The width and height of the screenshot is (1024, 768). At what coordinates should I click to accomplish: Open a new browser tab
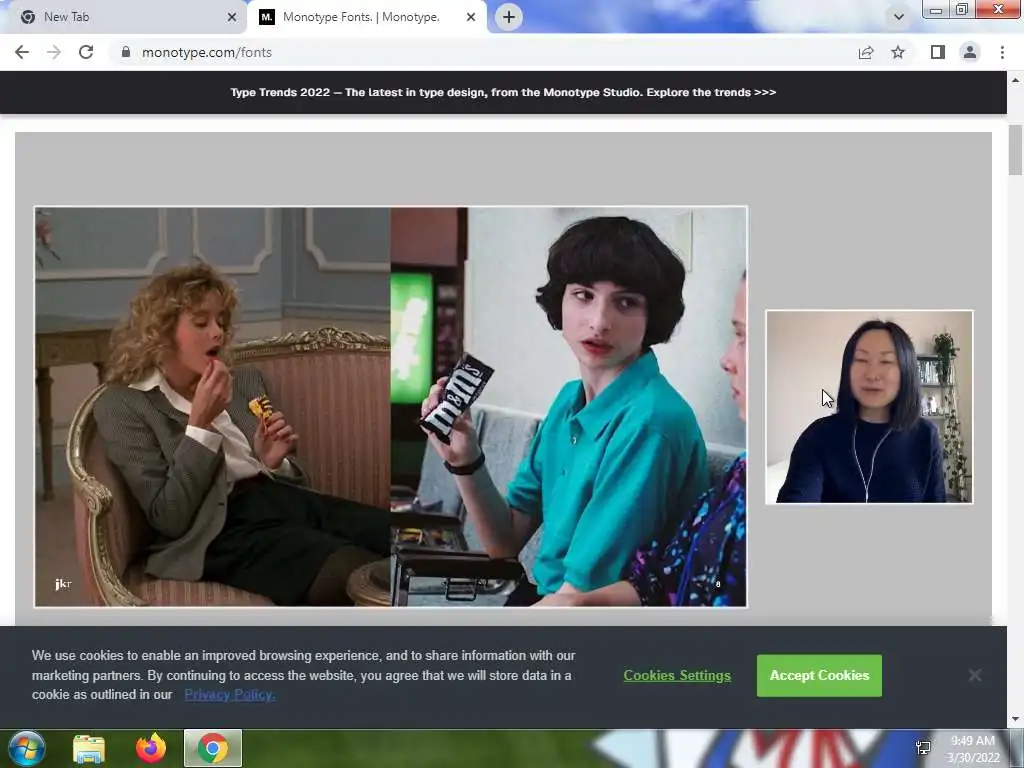tap(509, 17)
